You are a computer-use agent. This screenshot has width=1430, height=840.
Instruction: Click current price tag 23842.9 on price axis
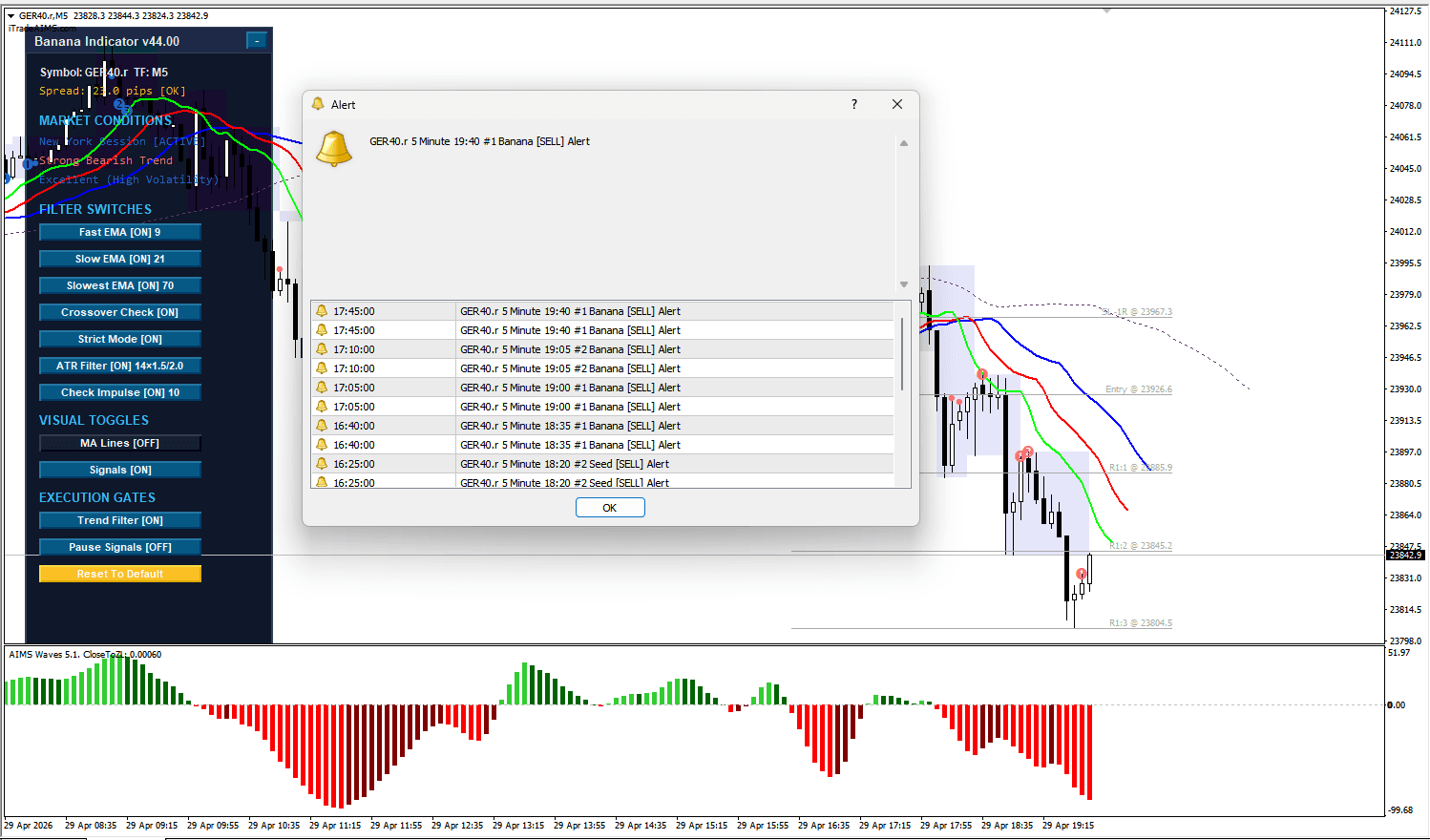point(1405,555)
